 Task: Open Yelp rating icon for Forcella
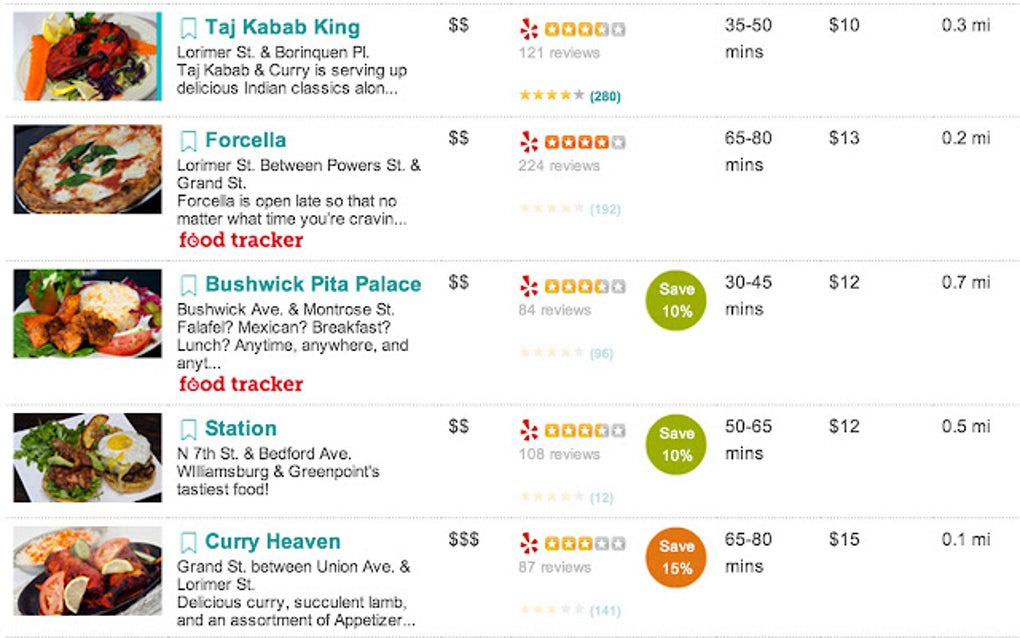point(529,143)
